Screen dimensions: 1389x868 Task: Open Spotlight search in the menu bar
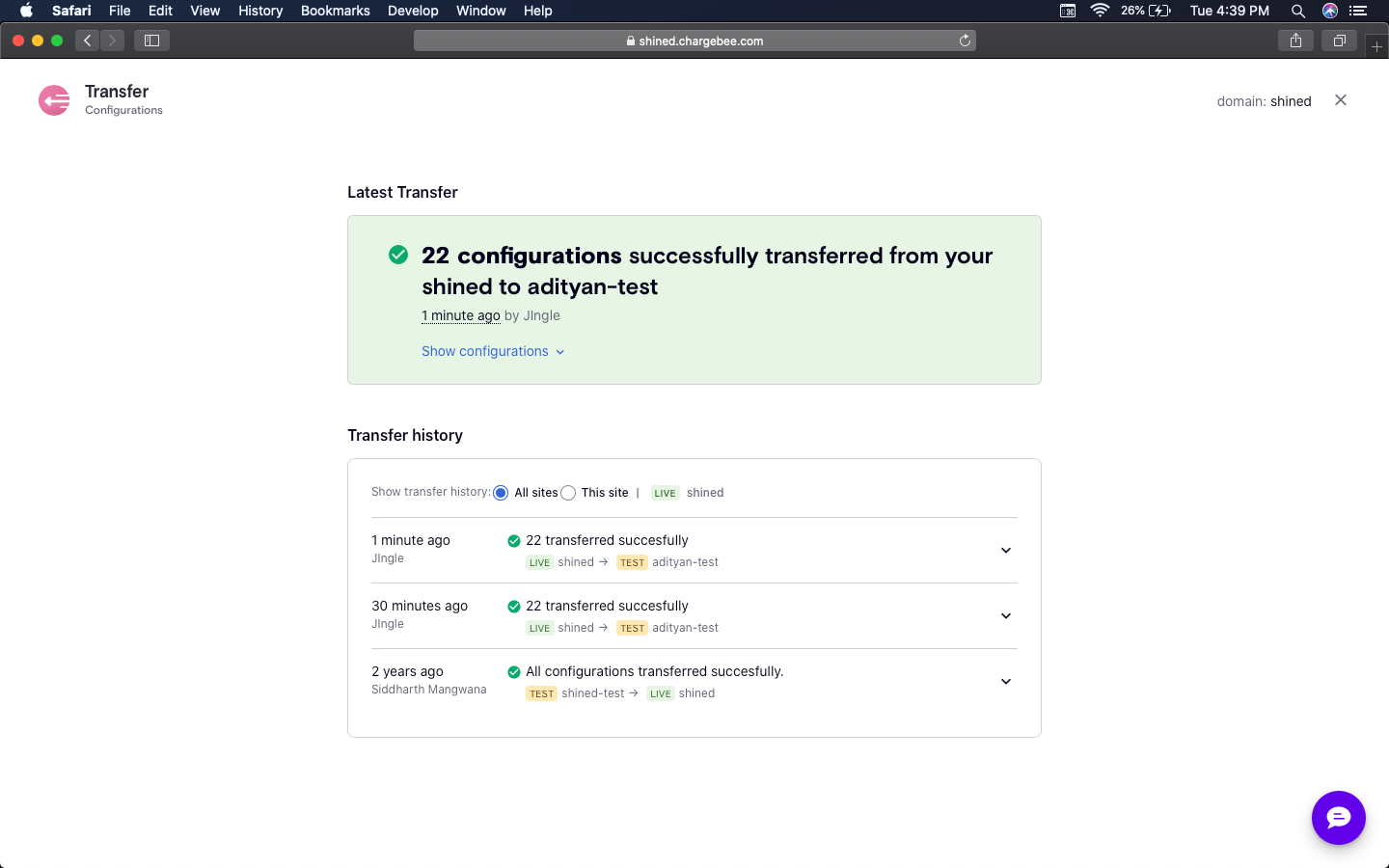(1298, 11)
